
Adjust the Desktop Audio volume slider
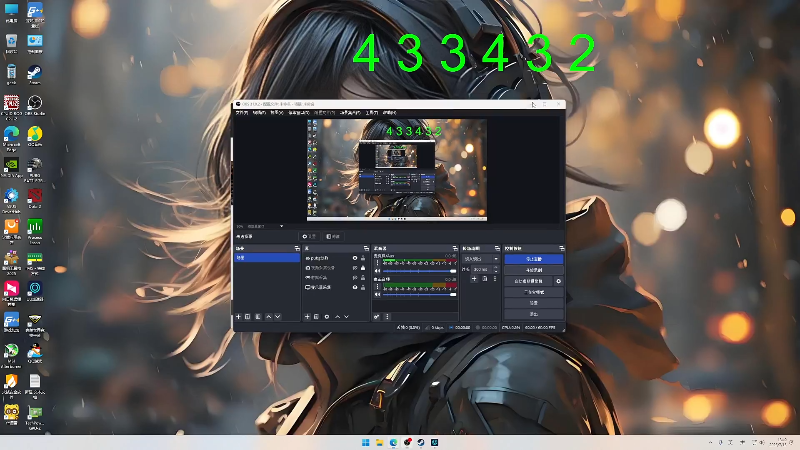click(x=419, y=294)
